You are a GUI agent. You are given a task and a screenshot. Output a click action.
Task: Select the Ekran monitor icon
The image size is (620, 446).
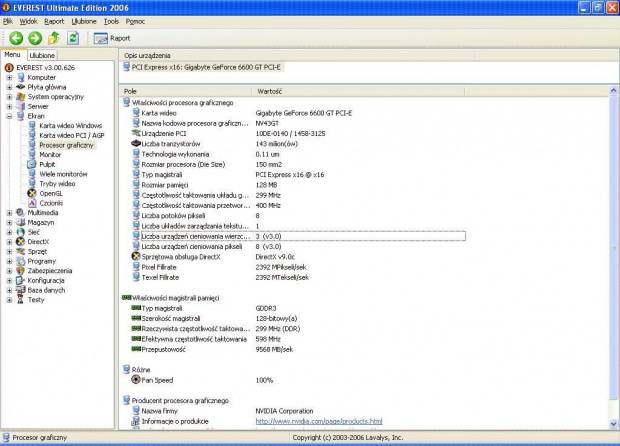pos(21,116)
